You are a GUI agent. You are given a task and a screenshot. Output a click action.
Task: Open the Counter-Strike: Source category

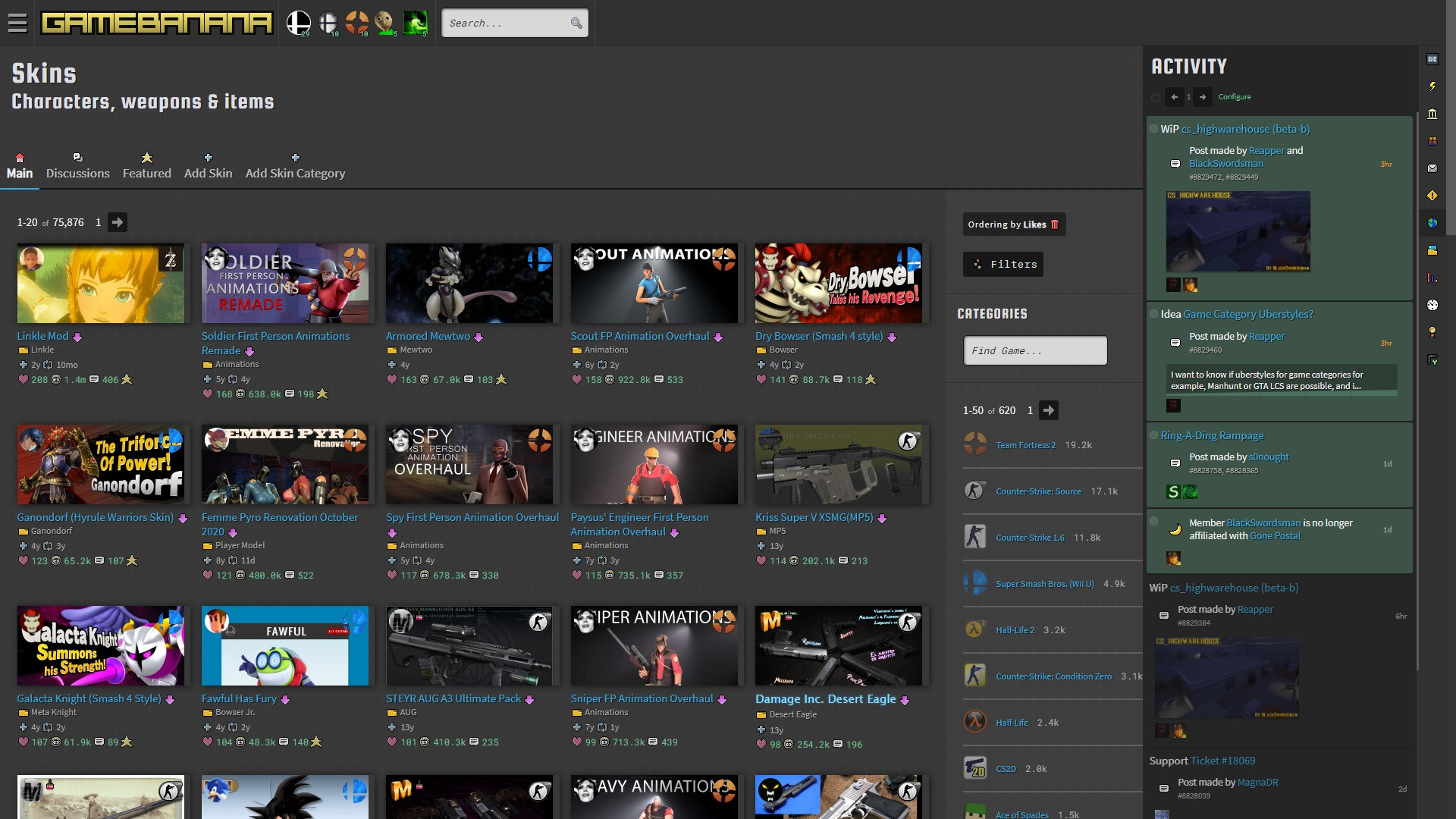(1038, 491)
